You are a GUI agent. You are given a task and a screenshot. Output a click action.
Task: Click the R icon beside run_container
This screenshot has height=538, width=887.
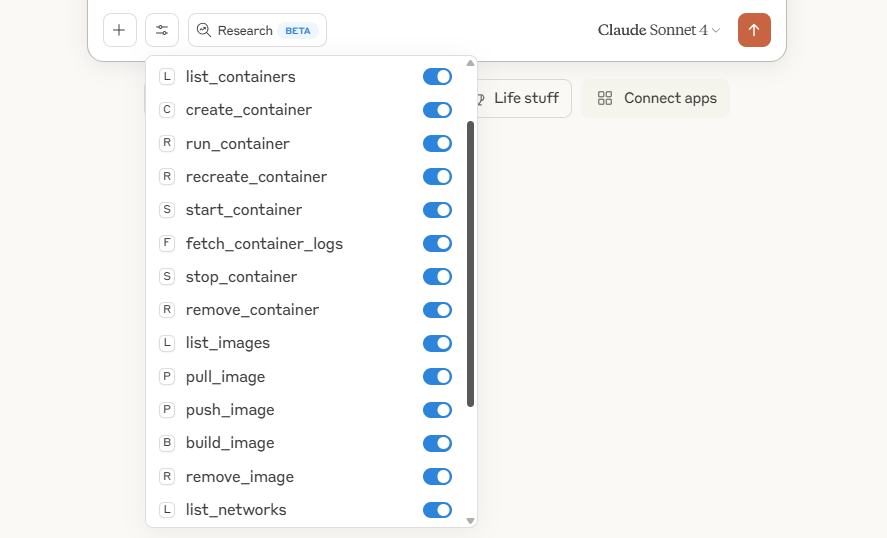point(167,143)
